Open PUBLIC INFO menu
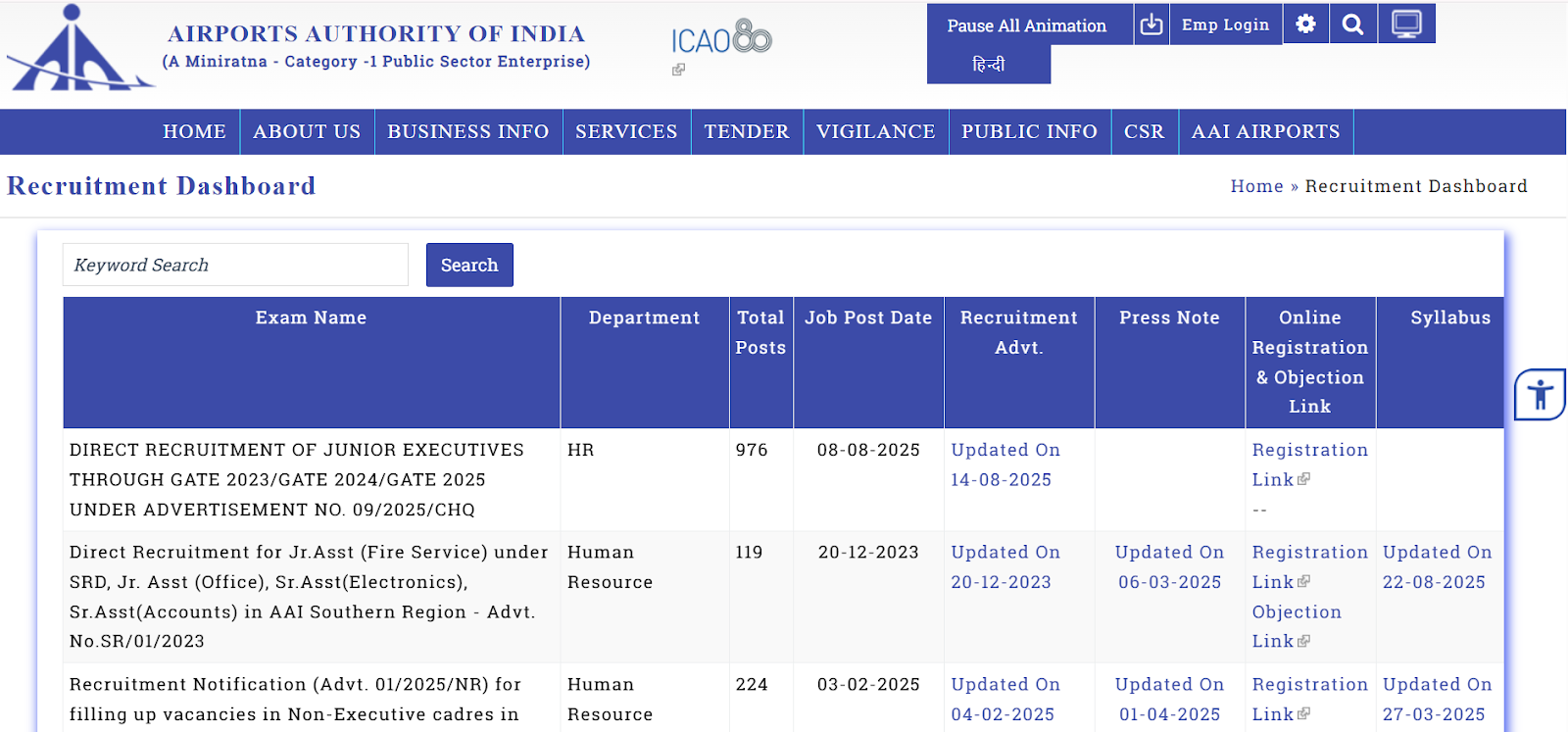 [1029, 131]
